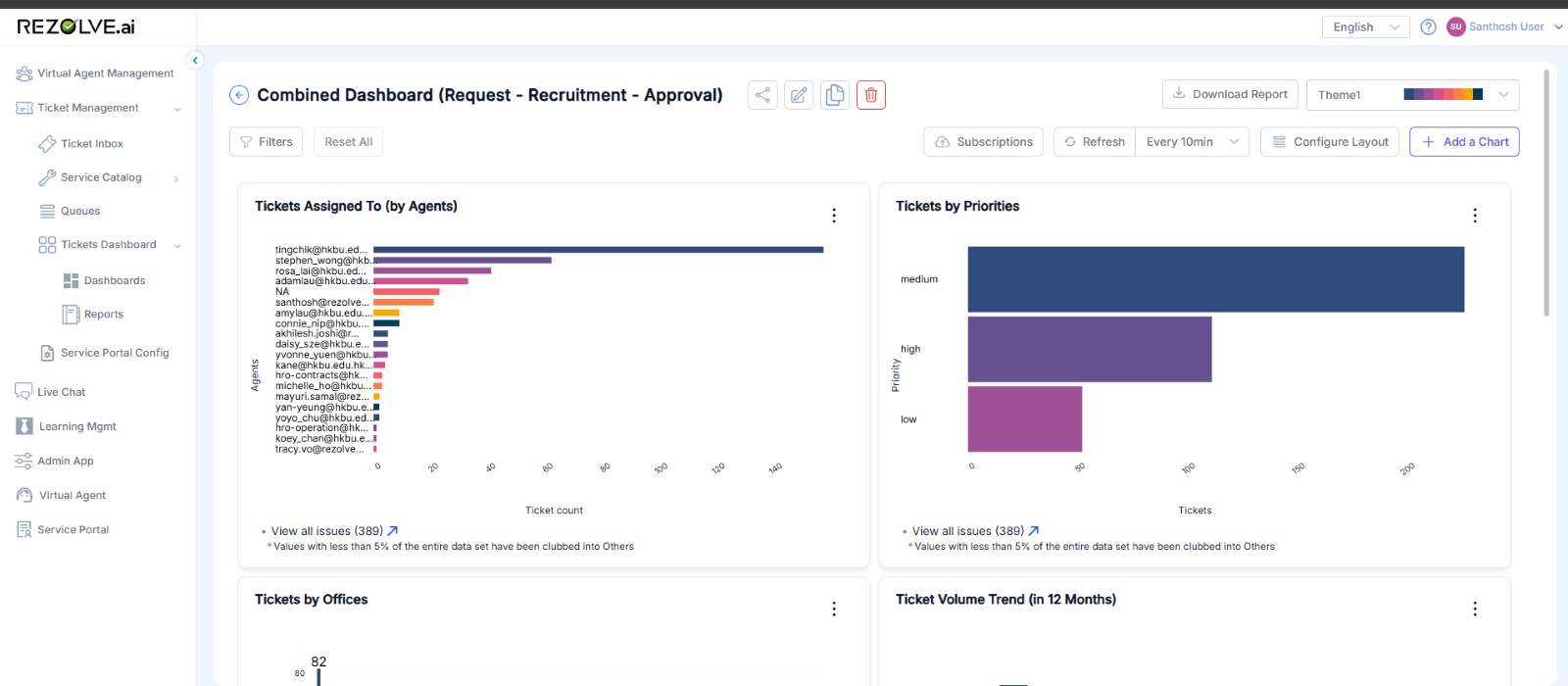
Task: View all issues link under Agents chart
Action: 334,531
